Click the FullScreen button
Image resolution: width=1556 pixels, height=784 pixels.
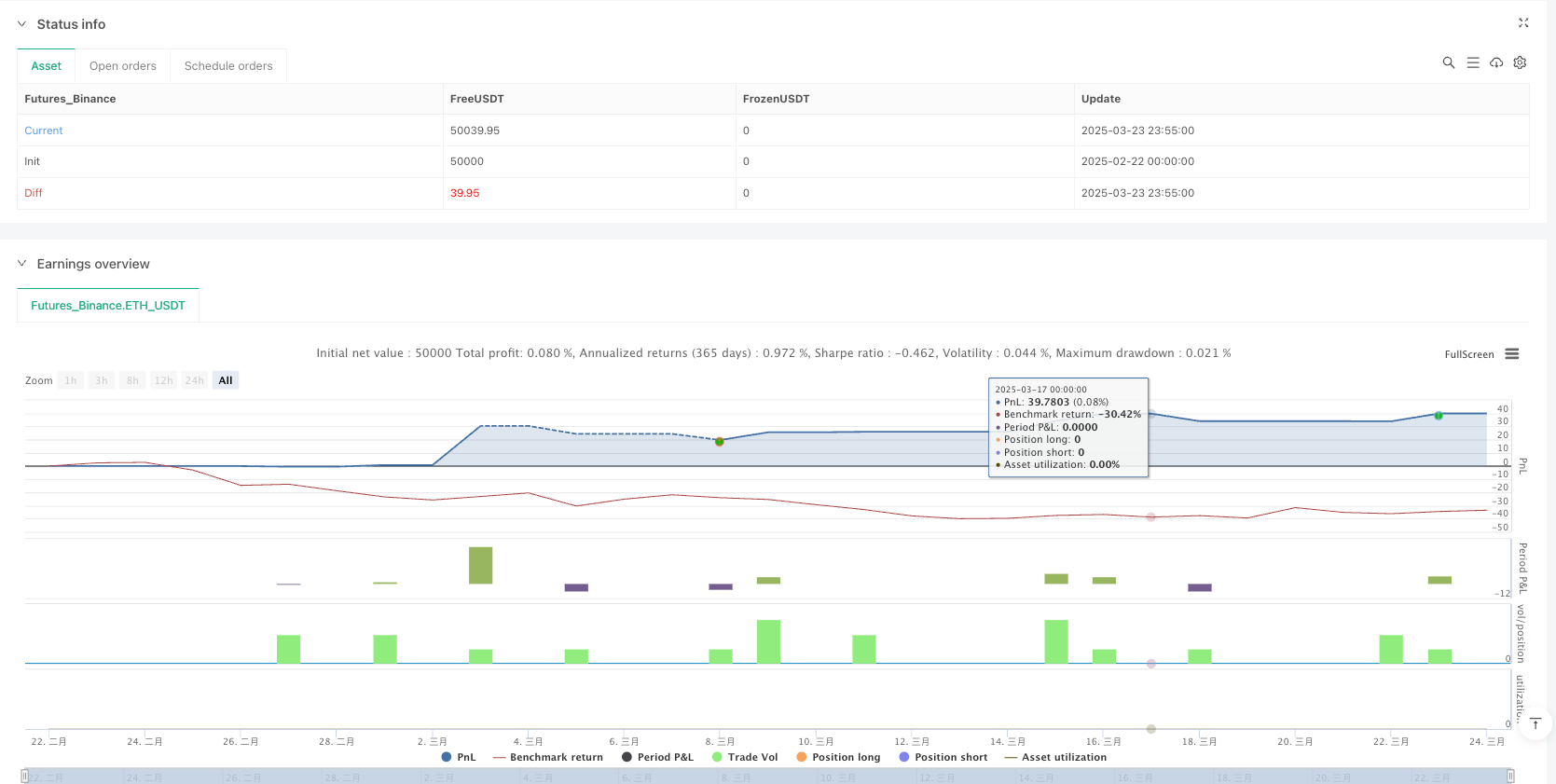[1469, 354]
